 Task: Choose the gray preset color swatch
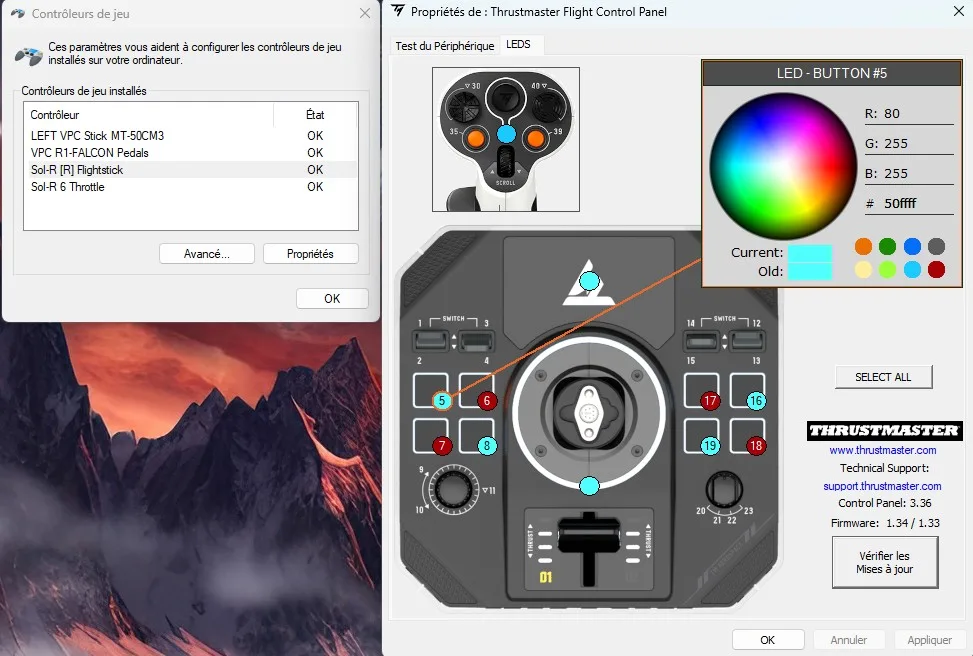pyautogui.click(x=936, y=246)
